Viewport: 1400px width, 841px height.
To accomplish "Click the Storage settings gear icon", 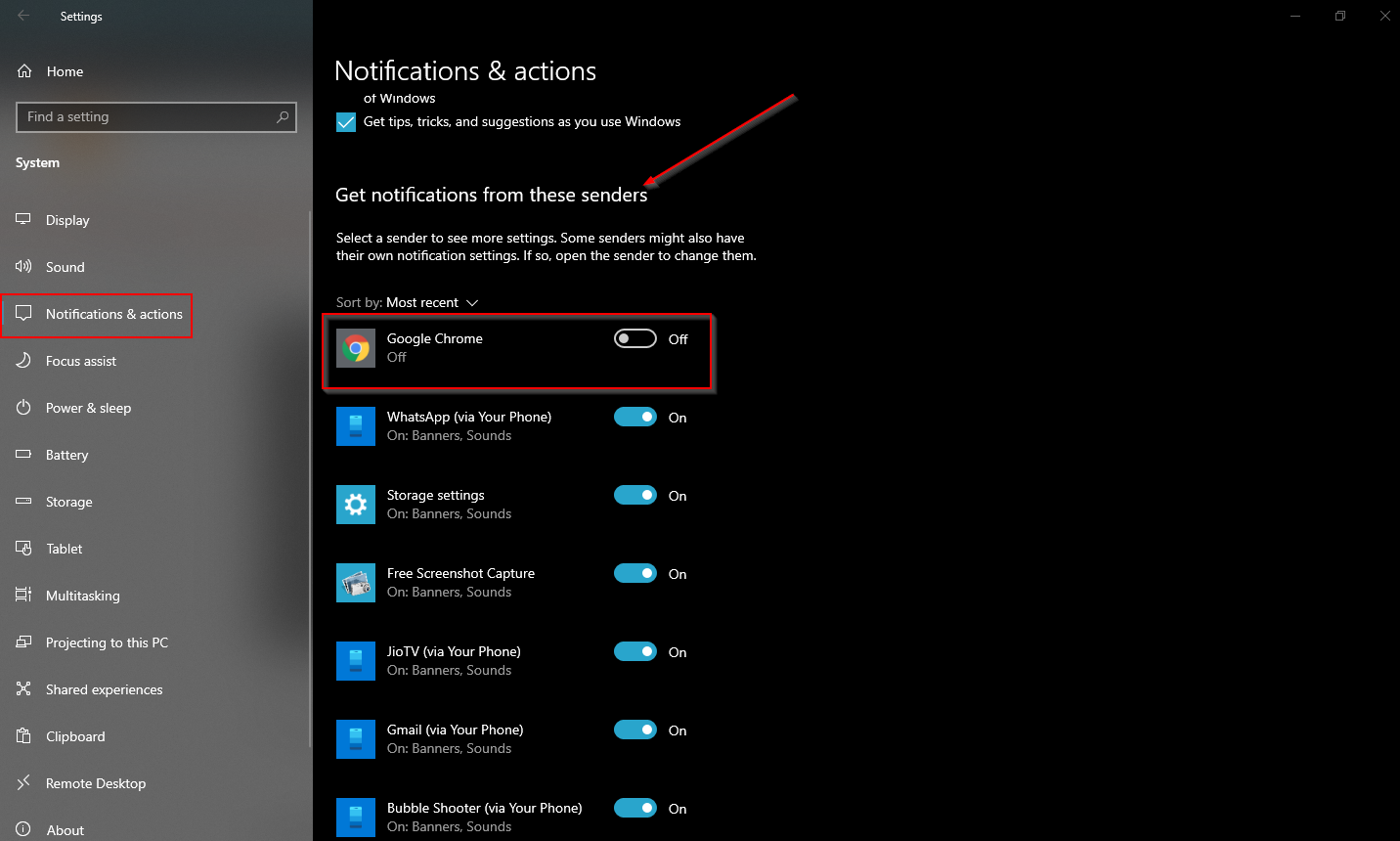I will (x=356, y=505).
